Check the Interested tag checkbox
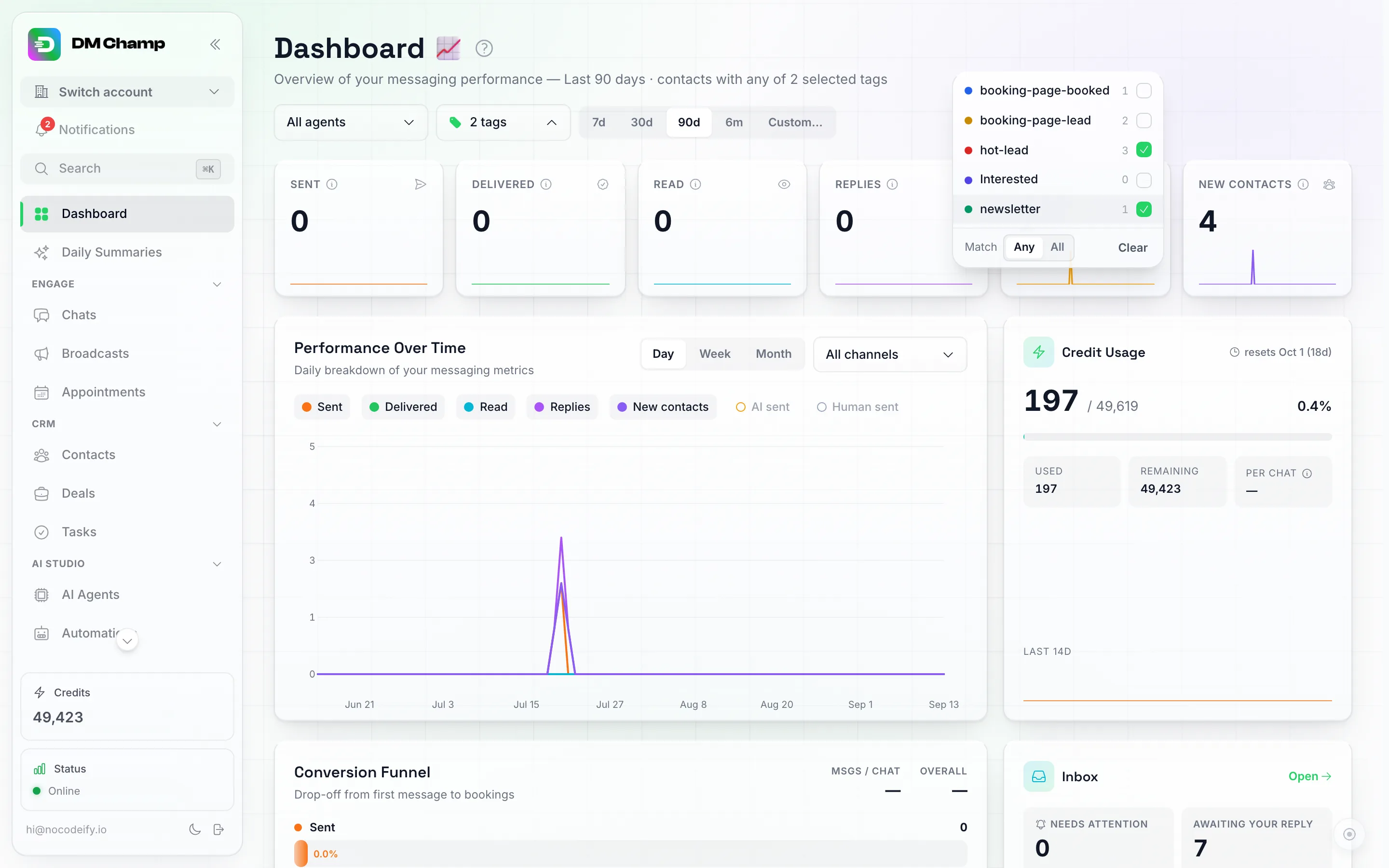The width and height of the screenshot is (1389, 868). pyautogui.click(x=1144, y=180)
